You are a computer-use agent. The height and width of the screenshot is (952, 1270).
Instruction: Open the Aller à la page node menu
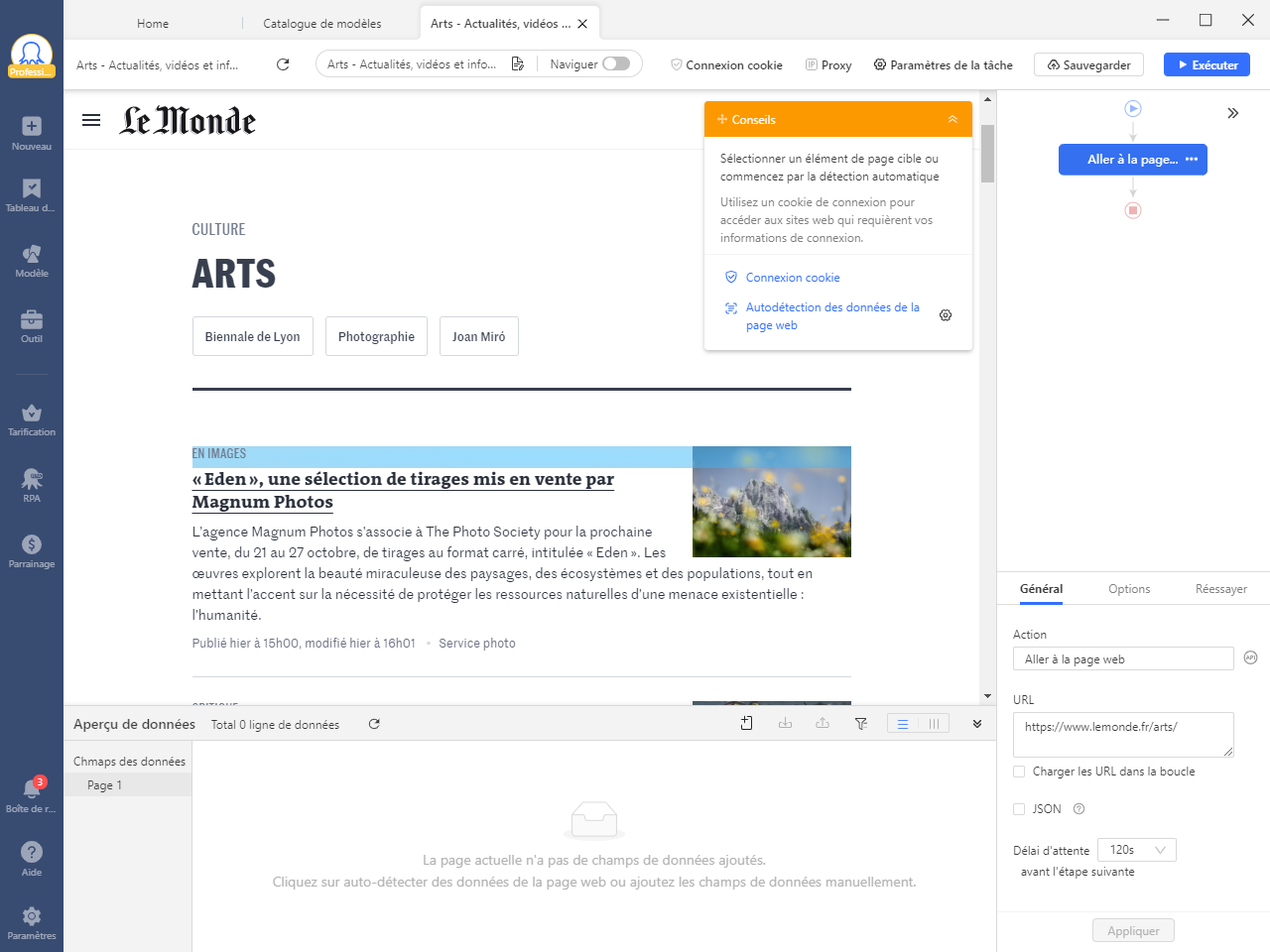pos(1192,159)
